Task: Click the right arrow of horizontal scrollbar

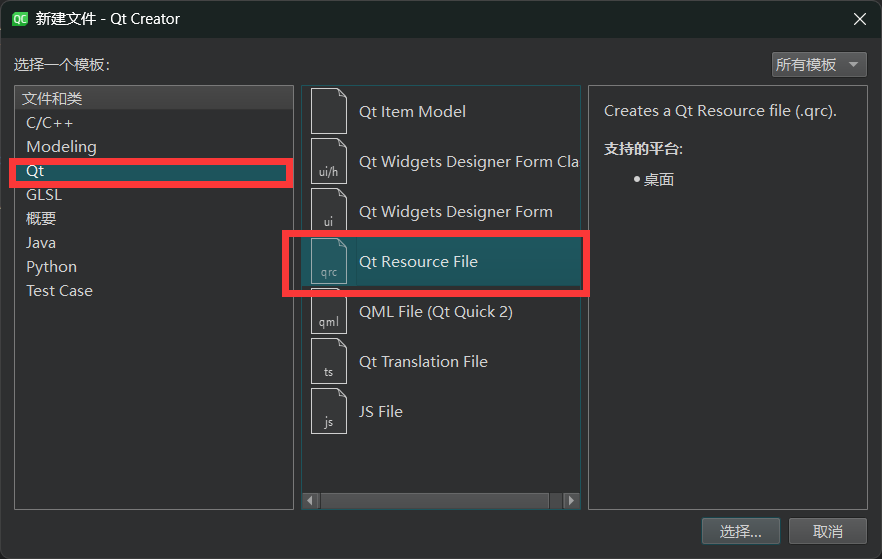Action: pyautogui.click(x=571, y=500)
